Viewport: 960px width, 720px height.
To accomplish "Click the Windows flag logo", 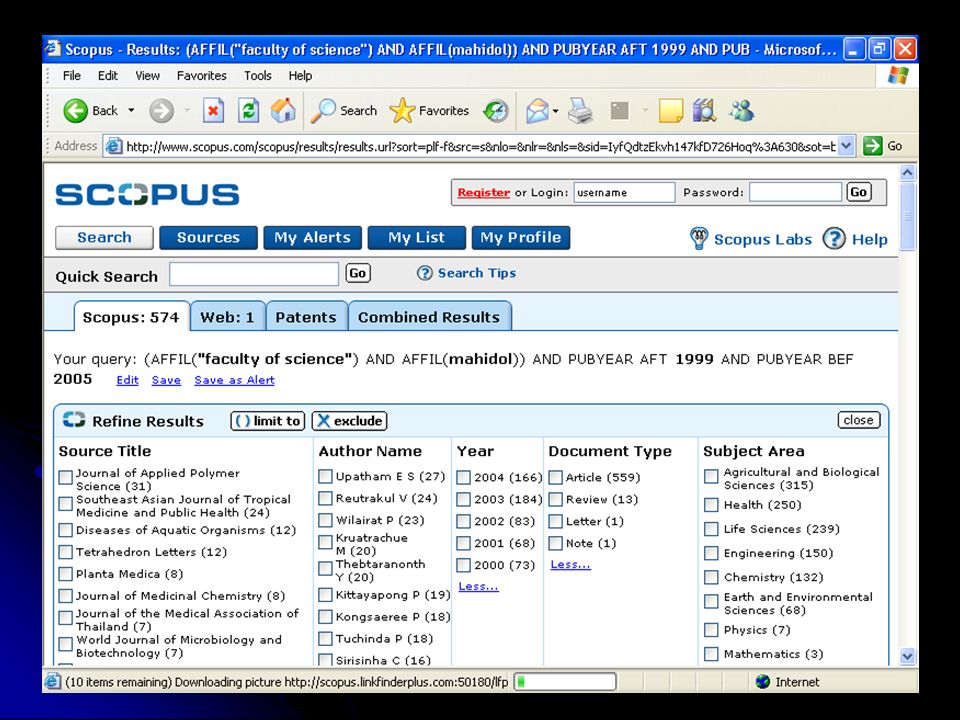I will 898,76.
